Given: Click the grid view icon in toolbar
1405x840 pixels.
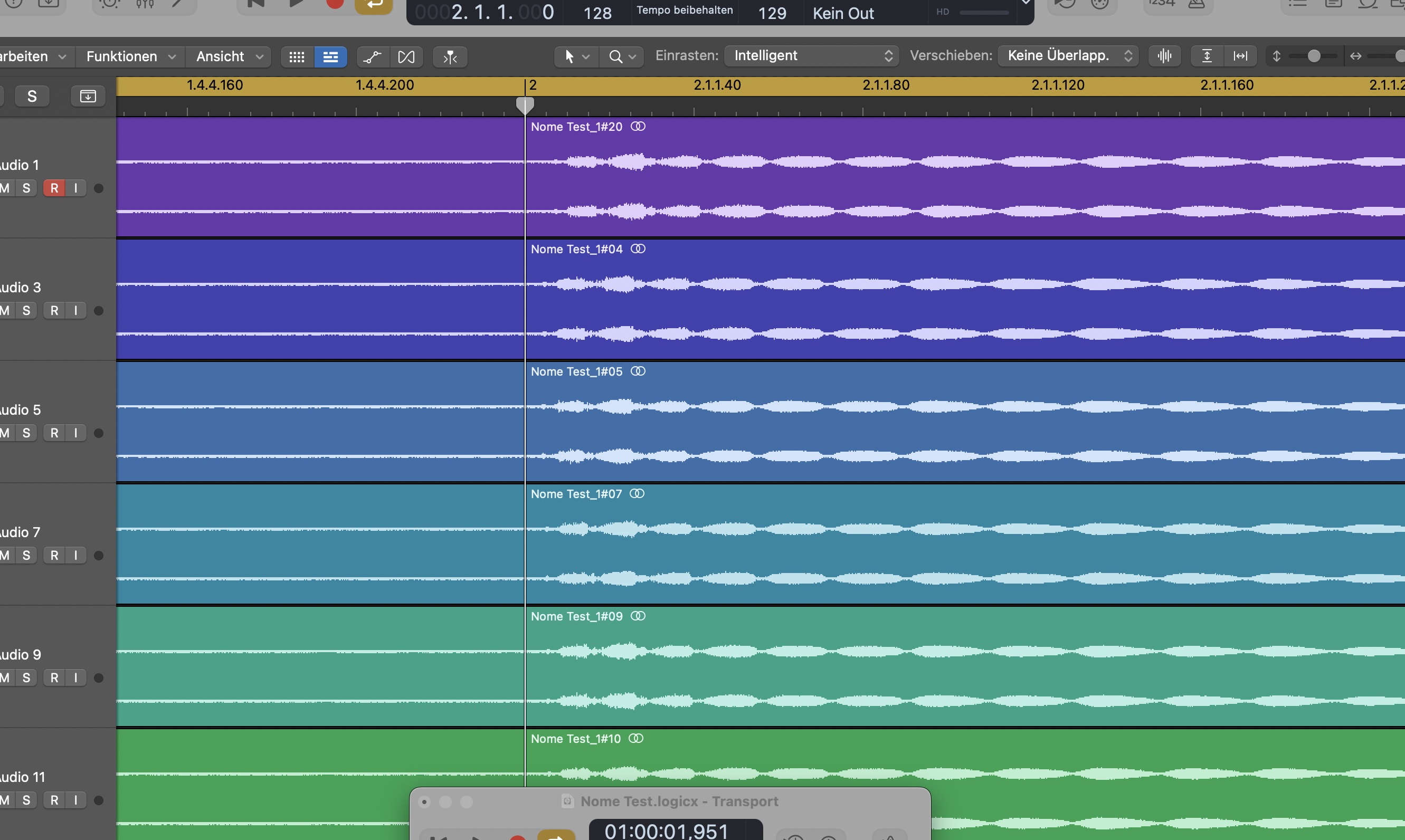Looking at the screenshot, I should tap(297, 56).
